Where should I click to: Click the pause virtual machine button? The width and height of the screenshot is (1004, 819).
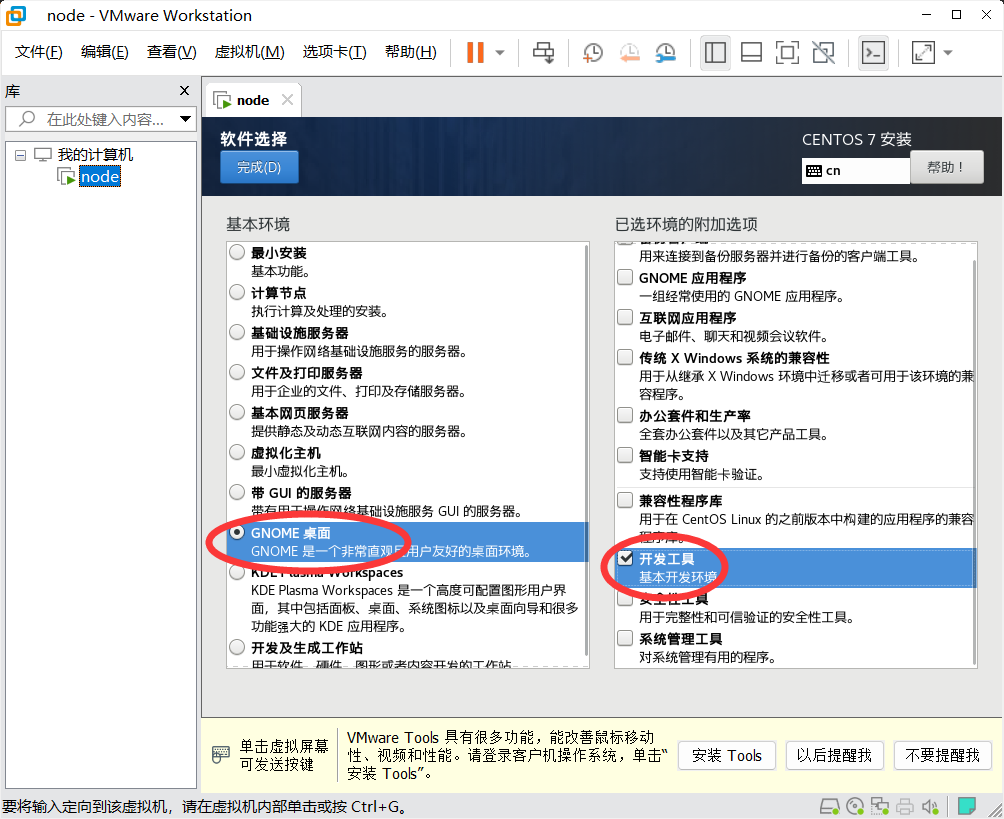[475, 53]
